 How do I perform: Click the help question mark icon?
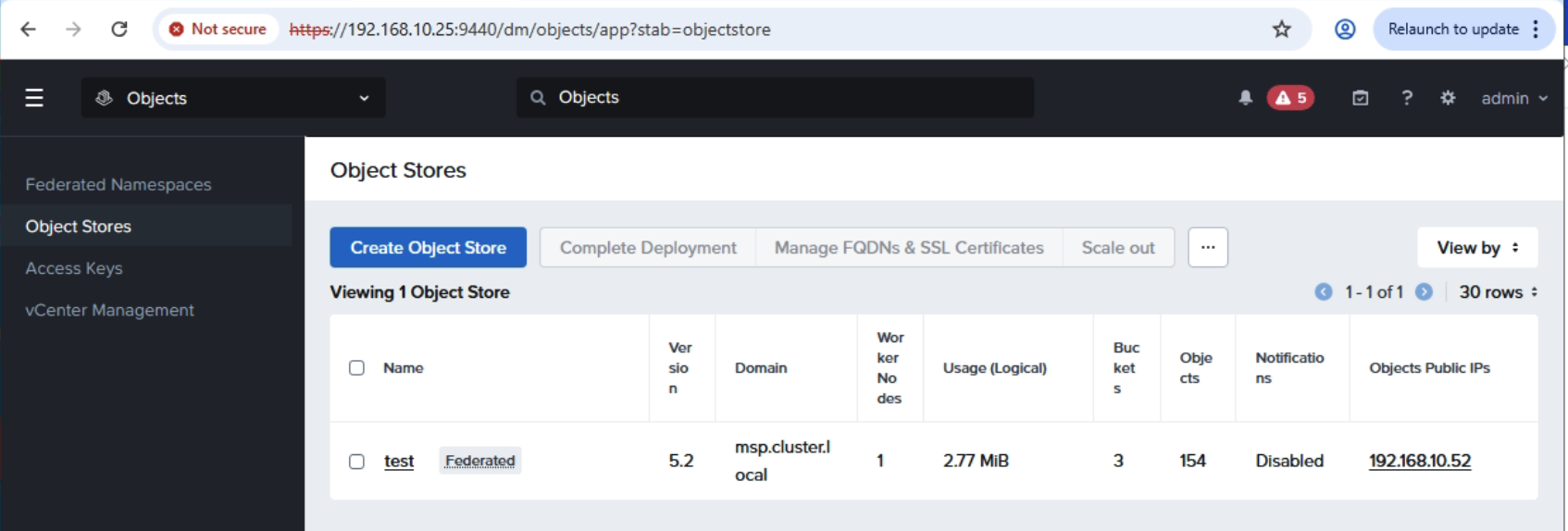point(1407,98)
